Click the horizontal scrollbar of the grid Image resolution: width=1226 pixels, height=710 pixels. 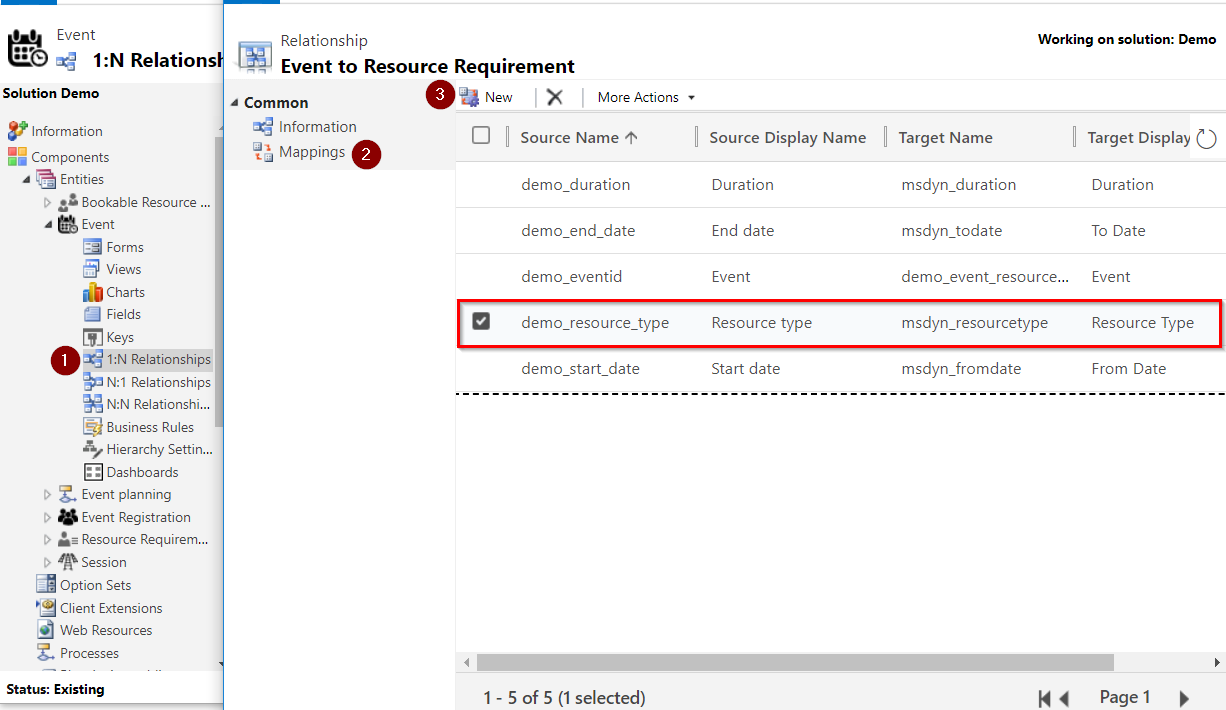click(x=795, y=663)
